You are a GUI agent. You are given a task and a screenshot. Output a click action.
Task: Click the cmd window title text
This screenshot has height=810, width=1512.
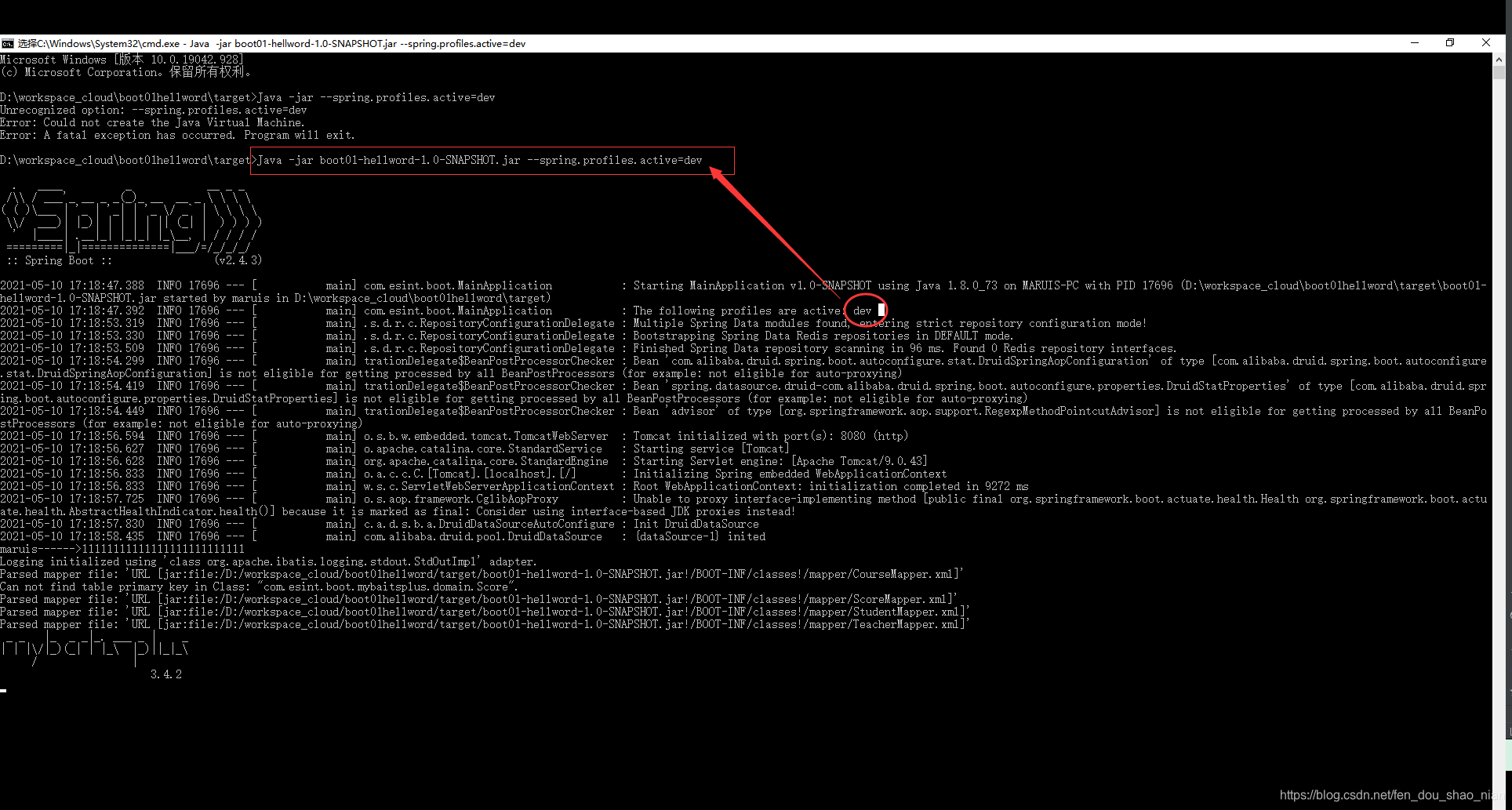tap(271, 44)
